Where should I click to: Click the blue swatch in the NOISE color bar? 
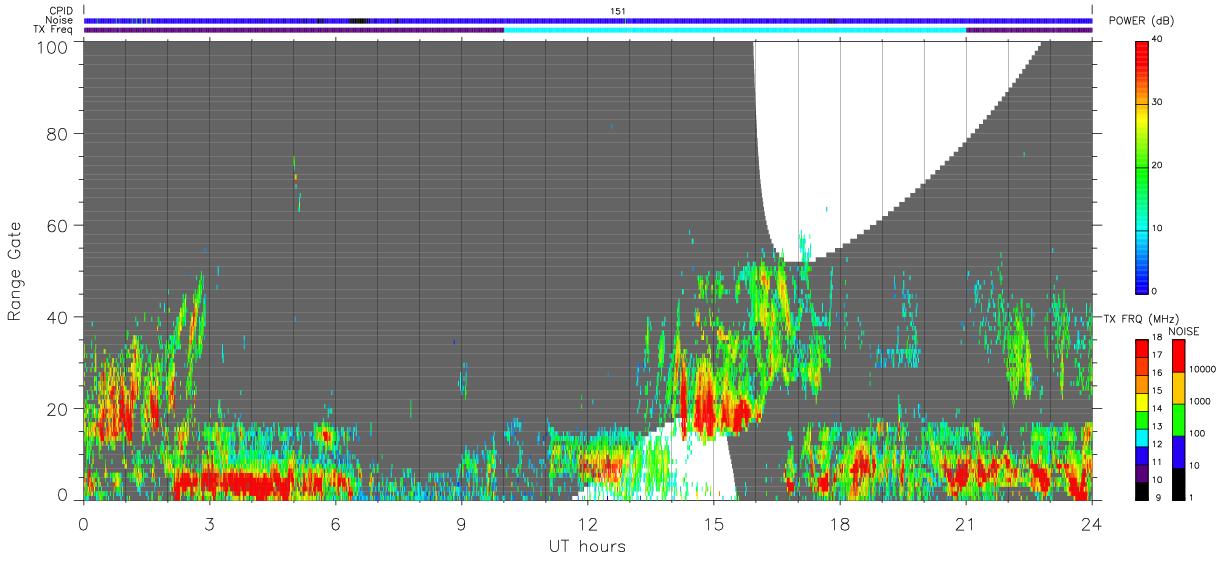point(1180,452)
